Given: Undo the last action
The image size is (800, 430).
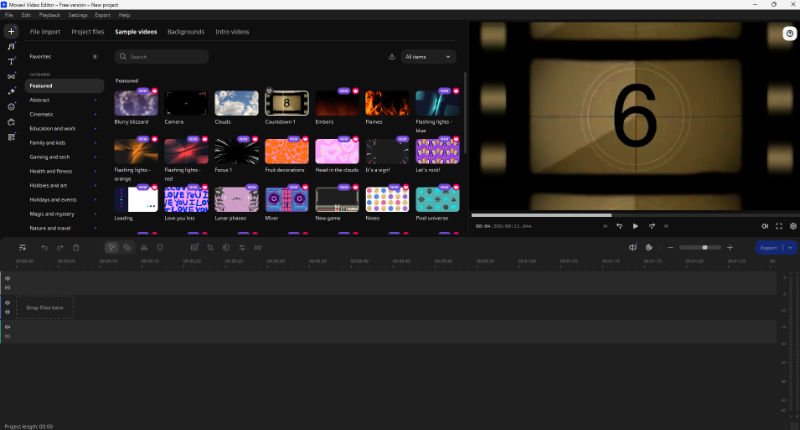Looking at the screenshot, I should coord(44,247).
